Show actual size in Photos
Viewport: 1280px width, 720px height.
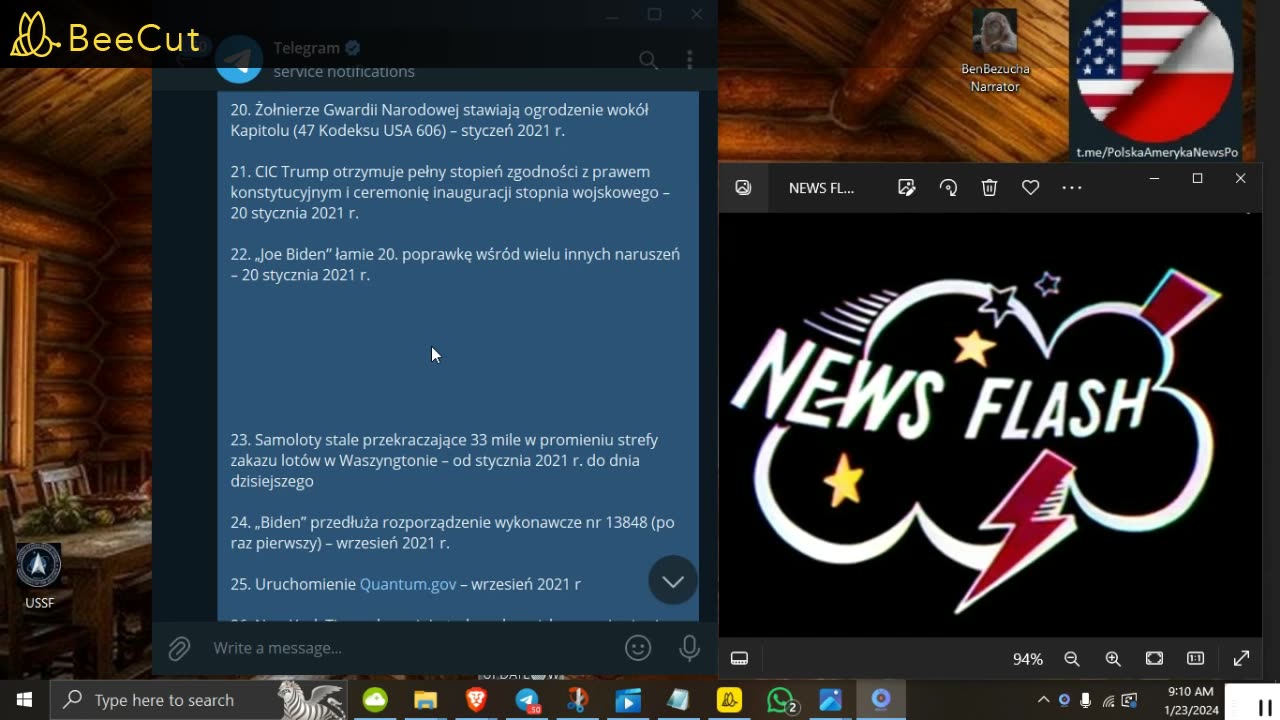[x=1195, y=658]
